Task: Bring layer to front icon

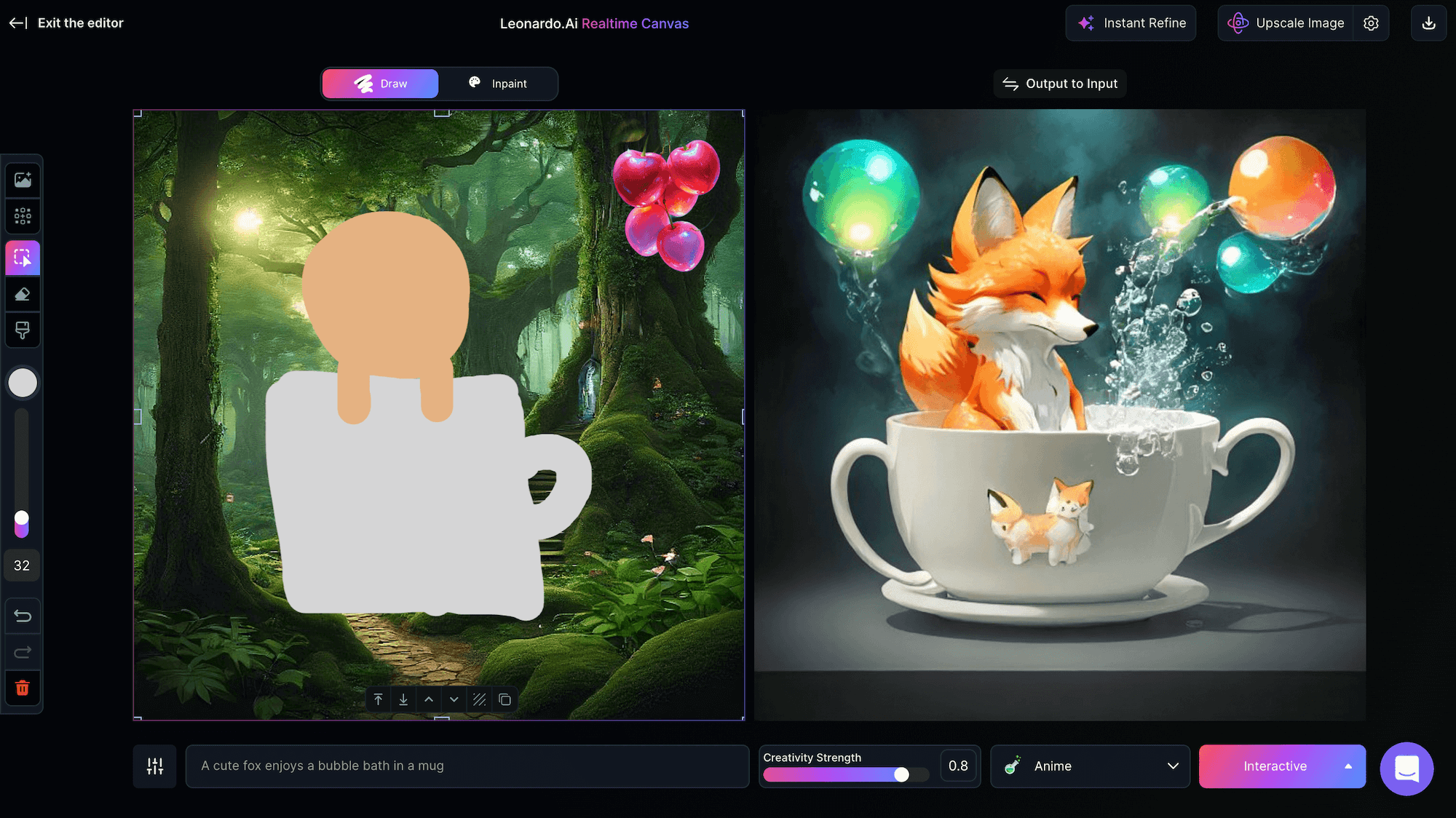Action: [x=378, y=699]
